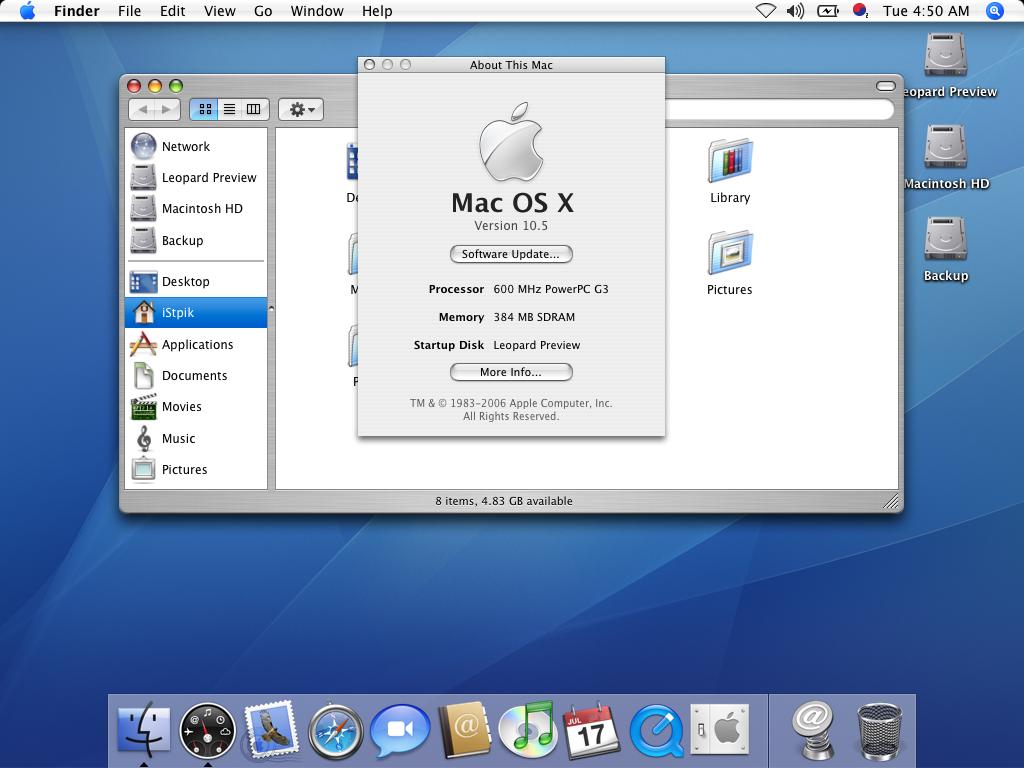Switch Finder to column view

point(254,109)
